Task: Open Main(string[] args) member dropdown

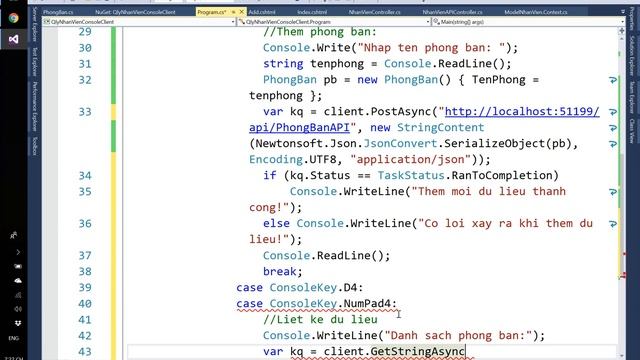Action: pyautogui.click(x=528, y=22)
